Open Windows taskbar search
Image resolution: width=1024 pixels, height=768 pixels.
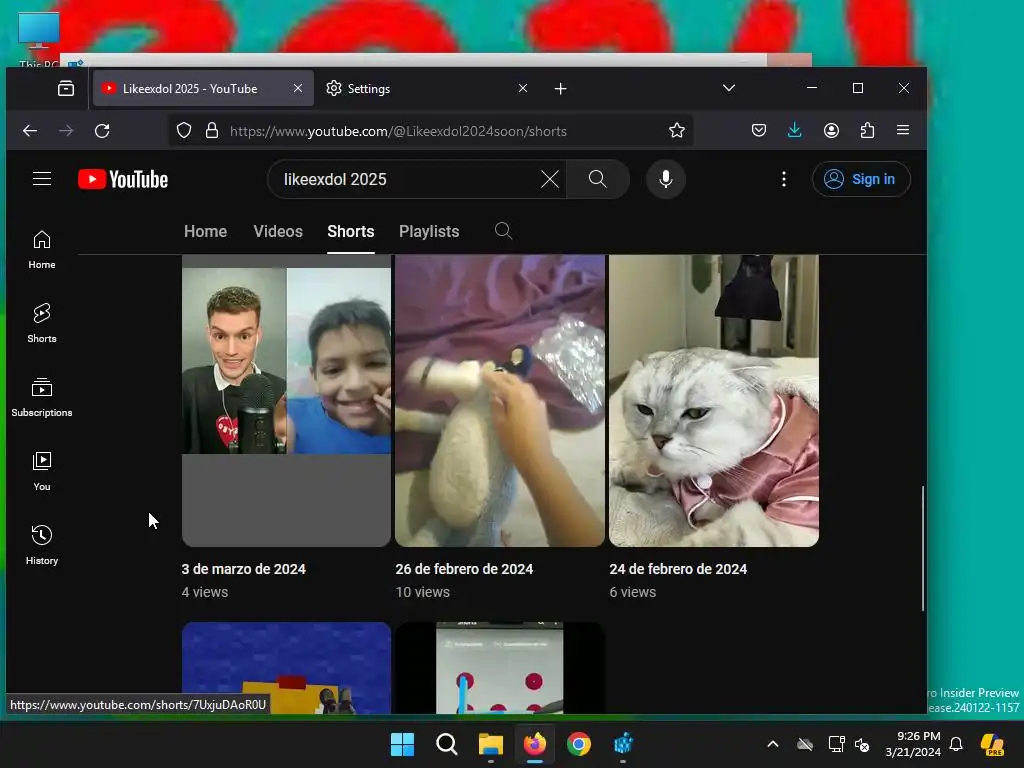tap(447, 744)
